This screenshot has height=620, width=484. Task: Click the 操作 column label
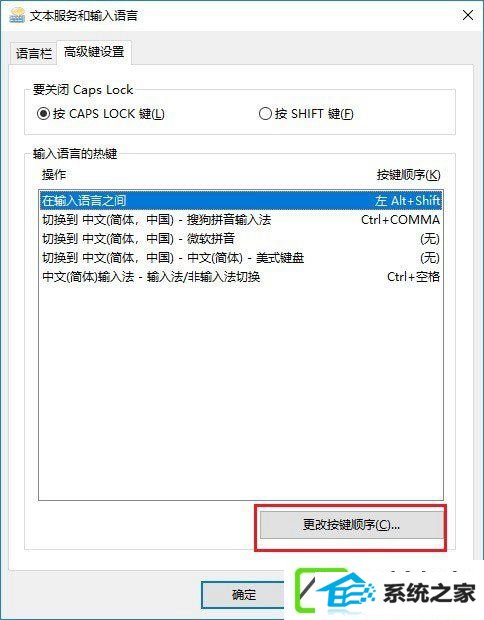54,174
